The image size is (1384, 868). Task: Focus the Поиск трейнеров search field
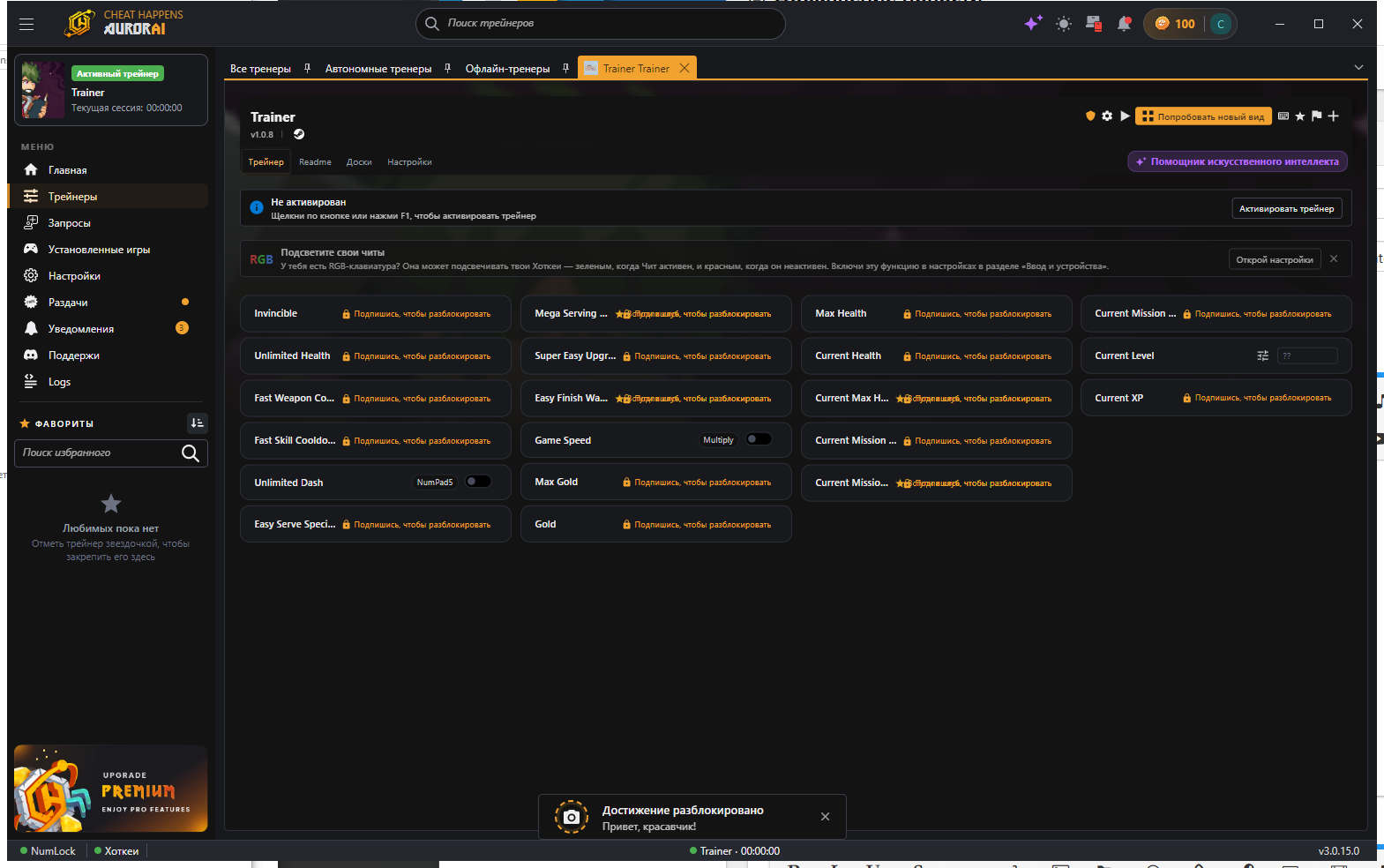(x=600, y=24)
